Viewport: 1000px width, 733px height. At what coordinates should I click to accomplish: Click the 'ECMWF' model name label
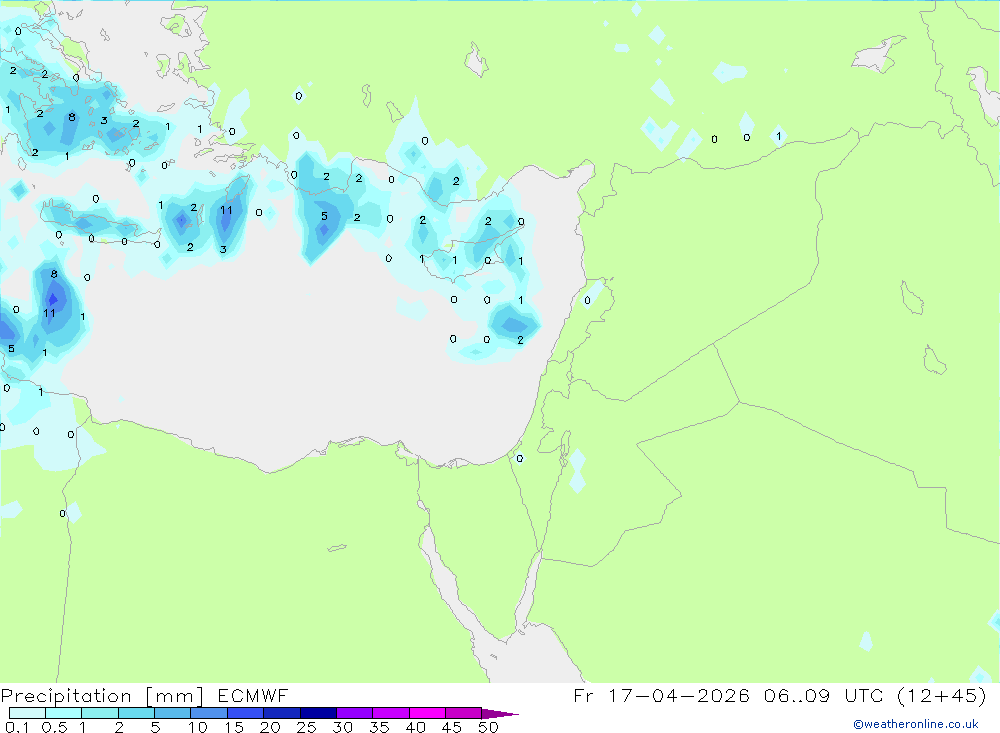click(x=253, y=696)
